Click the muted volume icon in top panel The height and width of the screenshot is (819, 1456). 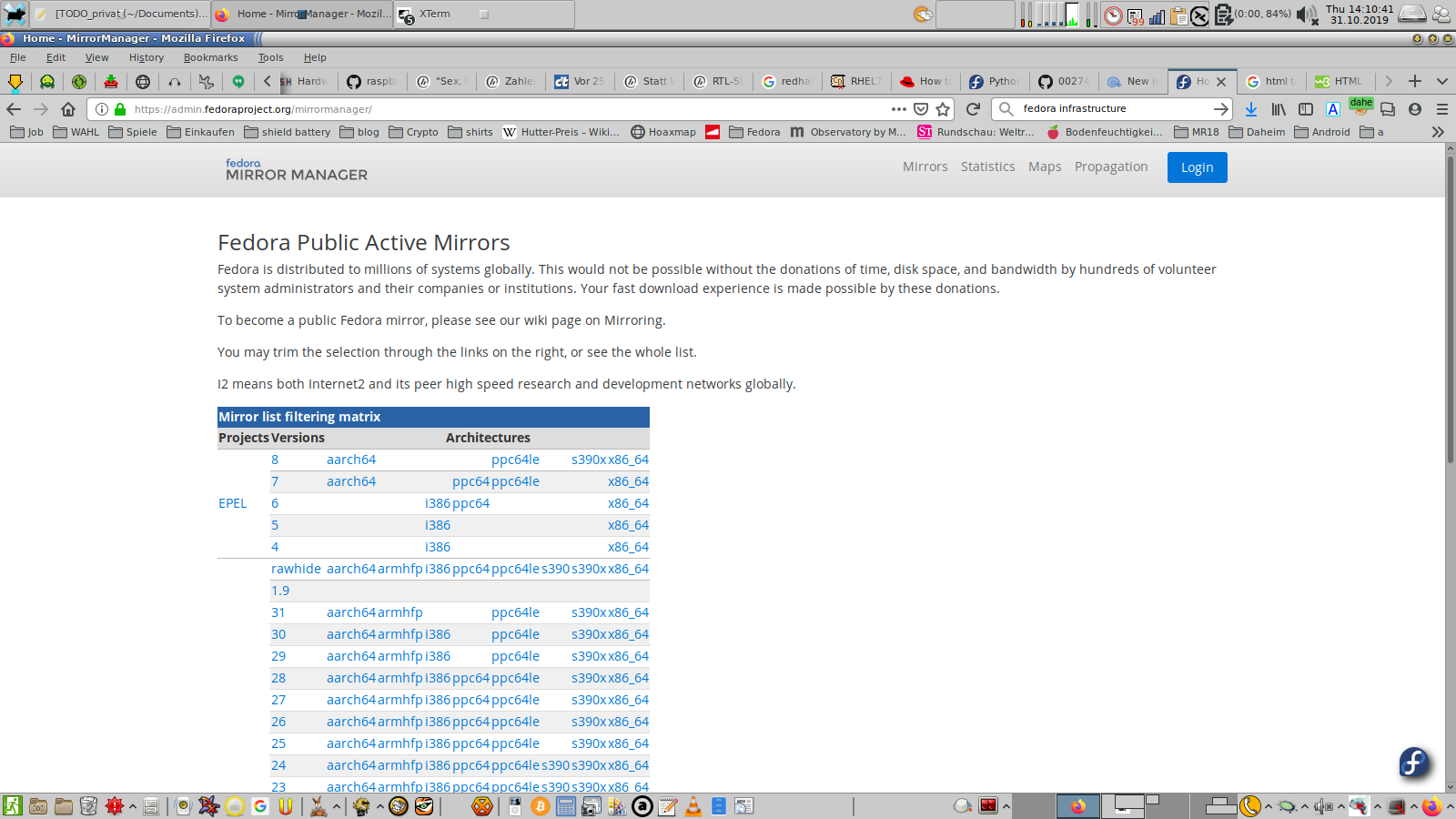click(x=1307, y=15)
